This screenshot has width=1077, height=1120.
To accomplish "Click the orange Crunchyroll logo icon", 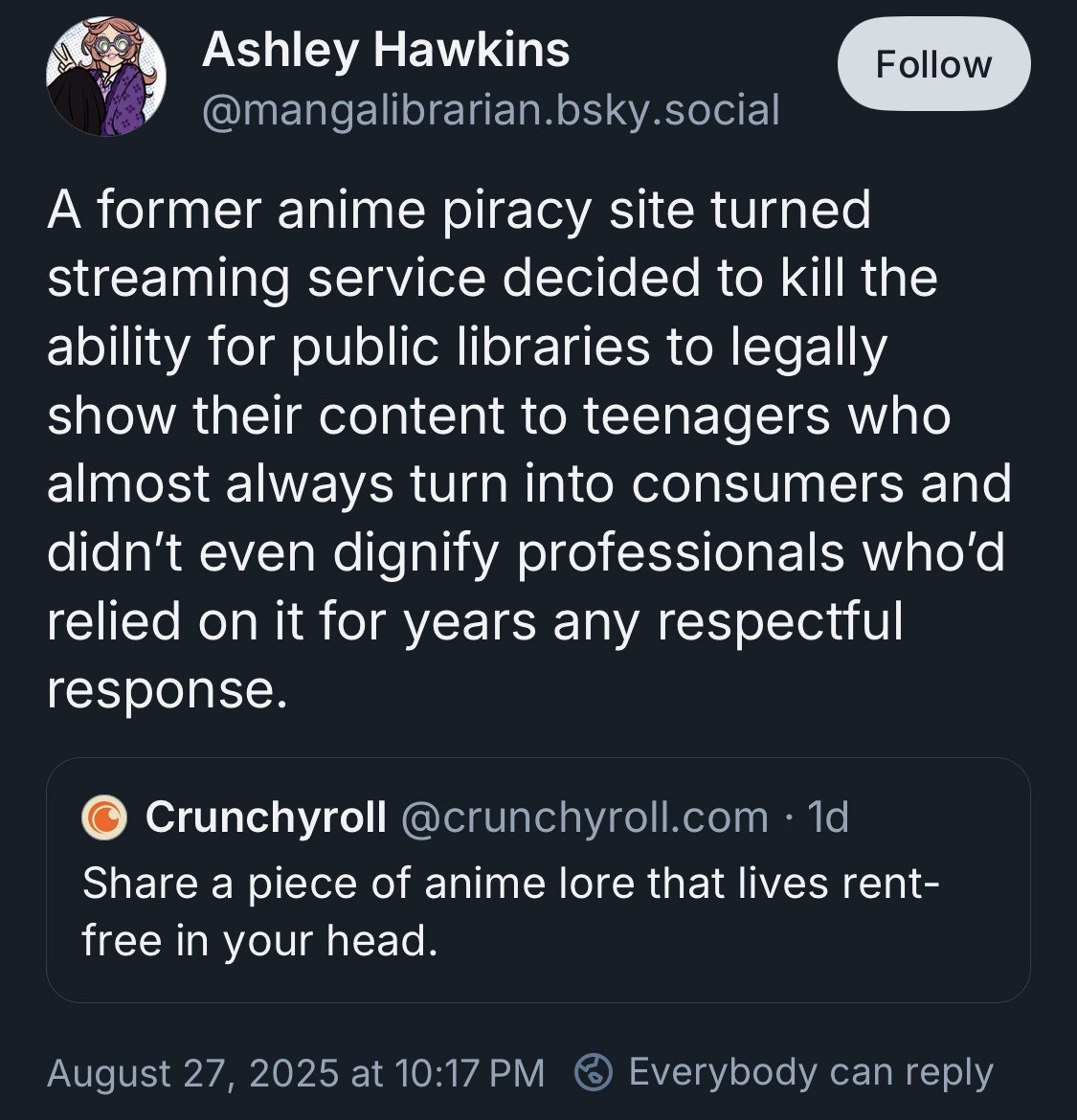I will [104, 818].
